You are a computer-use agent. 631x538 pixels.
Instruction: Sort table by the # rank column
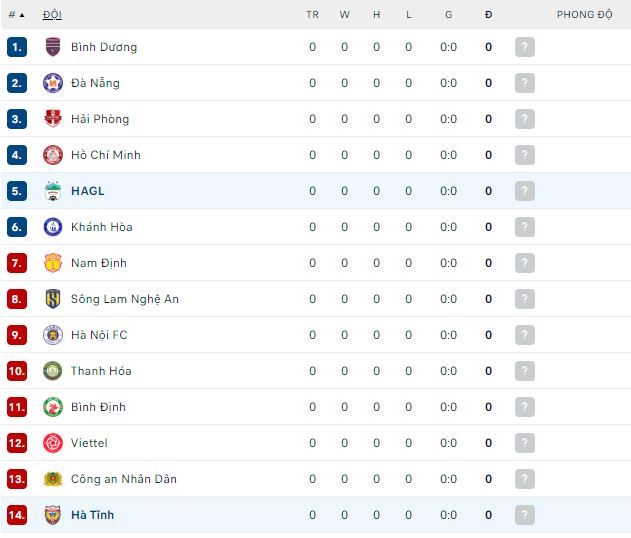tap(15, 15)
